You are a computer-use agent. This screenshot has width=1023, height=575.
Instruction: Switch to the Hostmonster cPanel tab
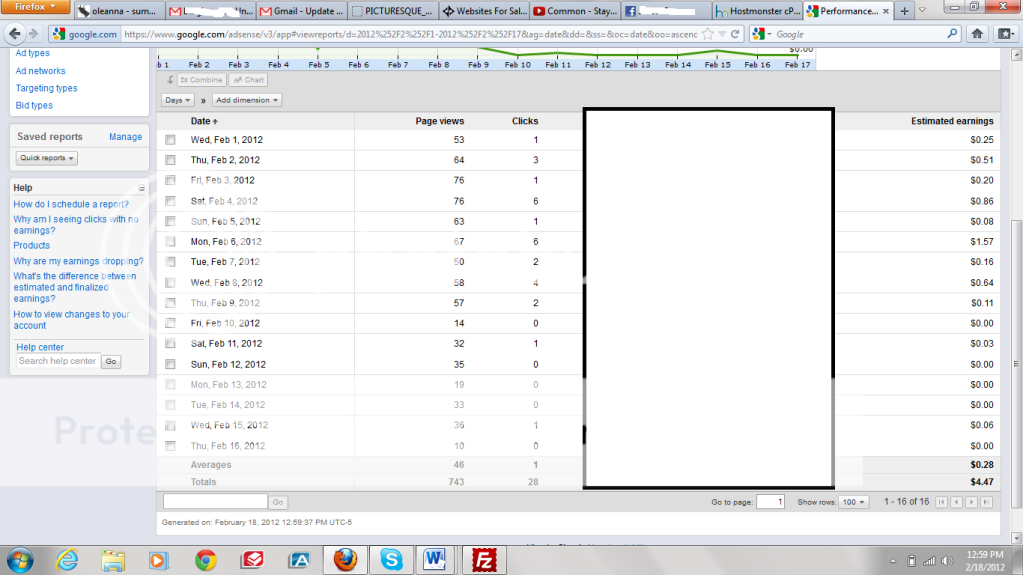(x=757, y=11)
